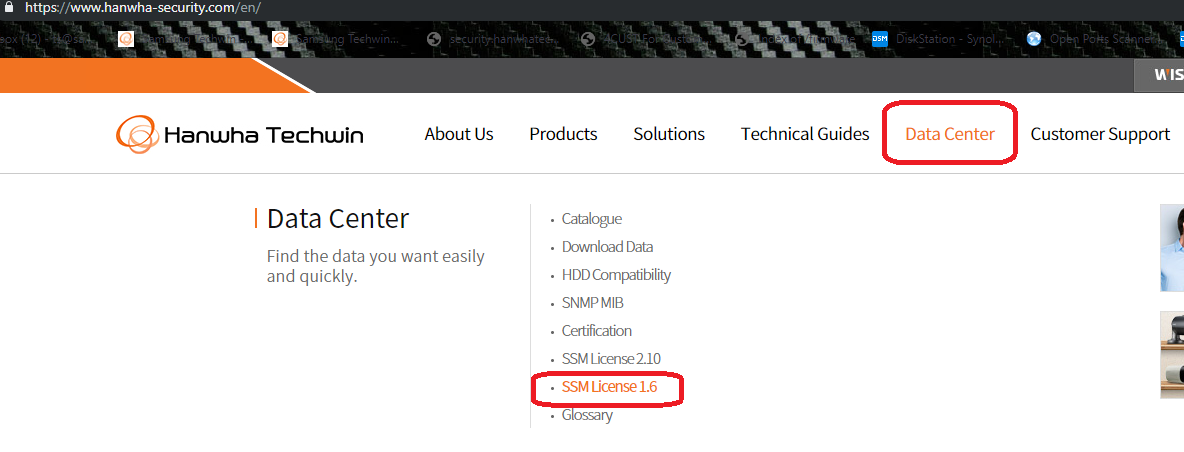Screen dimensions: 1184x452
Task: Open SSM License 2.10 page
Action: point(611,358)
